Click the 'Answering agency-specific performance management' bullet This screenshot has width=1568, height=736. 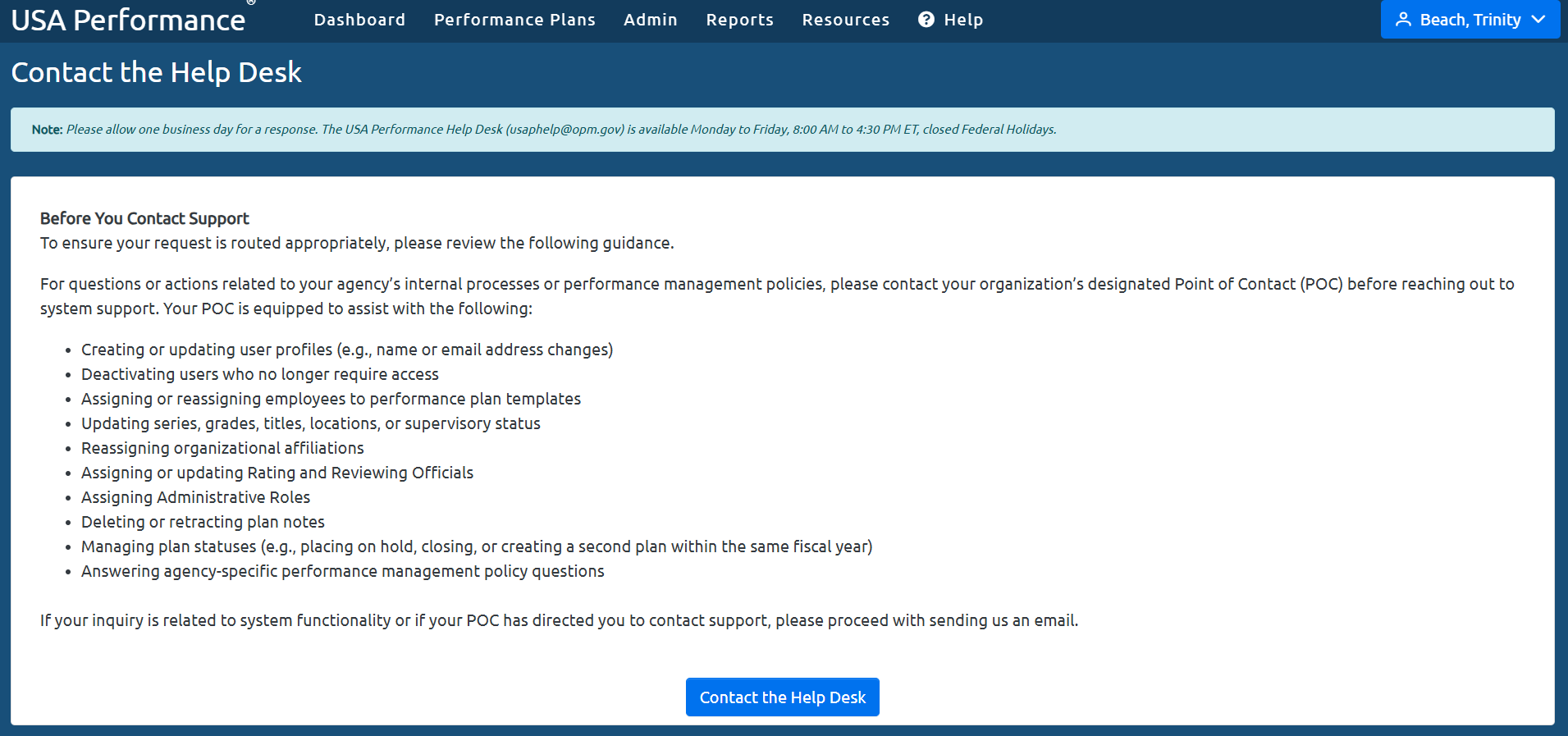[343, 571]
